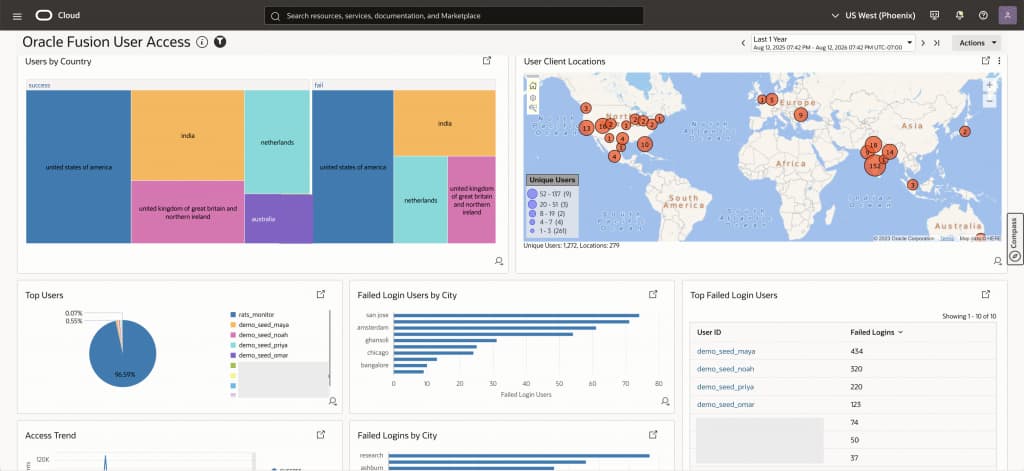The height and width of the screenshot is (471, 1024).
Task: Focus the search resources input field
Action: coord(454,16)
